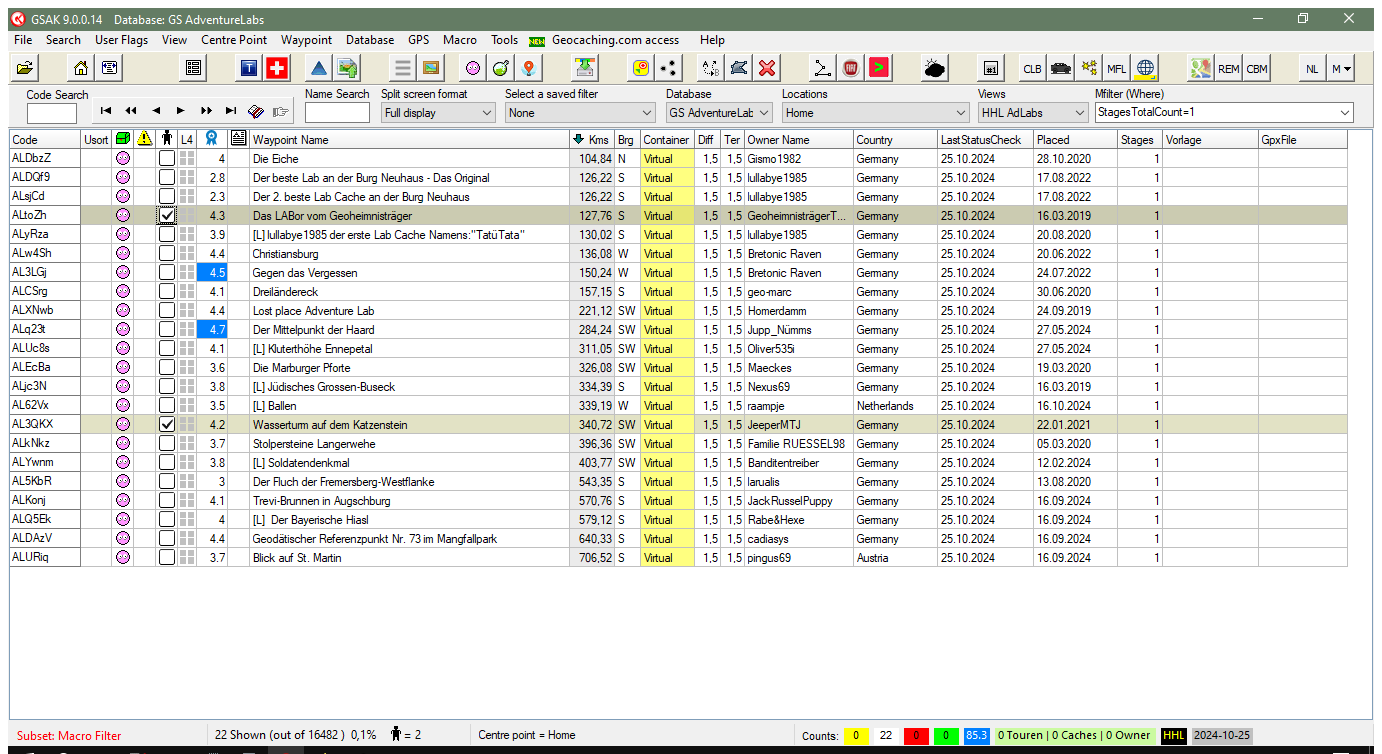This screenshot has height=754, width=1382.
Task: Check user flag for Die Eiche
Action: pos(167,158)
